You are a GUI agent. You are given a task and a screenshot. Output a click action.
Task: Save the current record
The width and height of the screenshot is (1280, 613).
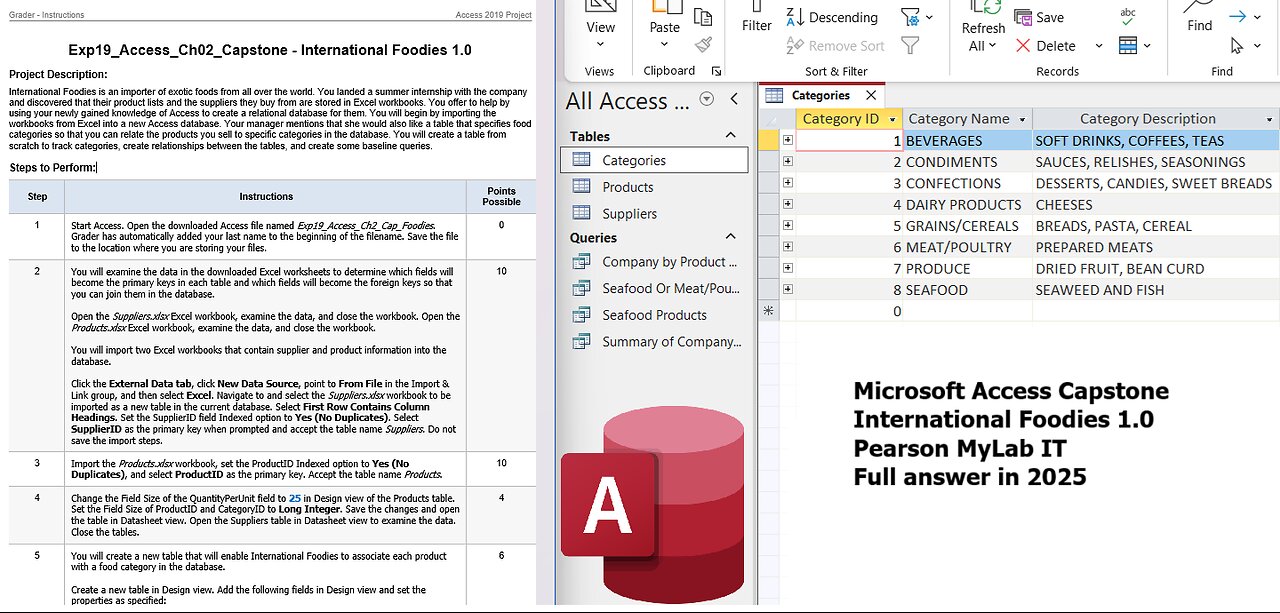click(1039, 17)
